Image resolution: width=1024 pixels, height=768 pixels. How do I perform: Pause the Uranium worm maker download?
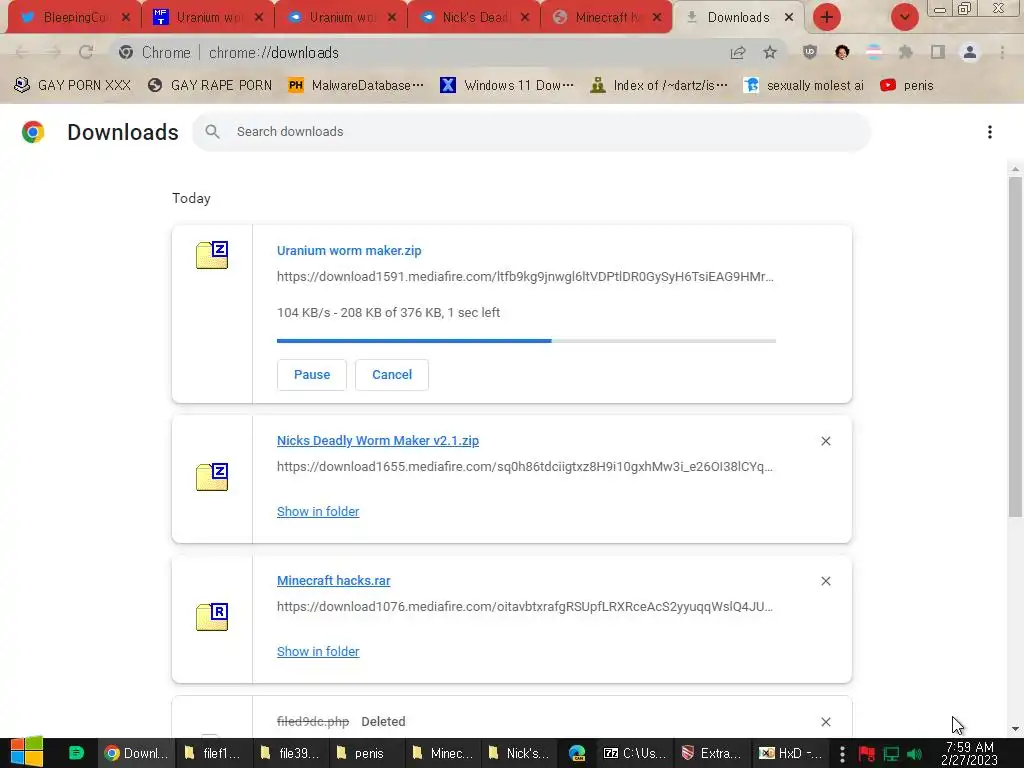[312, 375]
